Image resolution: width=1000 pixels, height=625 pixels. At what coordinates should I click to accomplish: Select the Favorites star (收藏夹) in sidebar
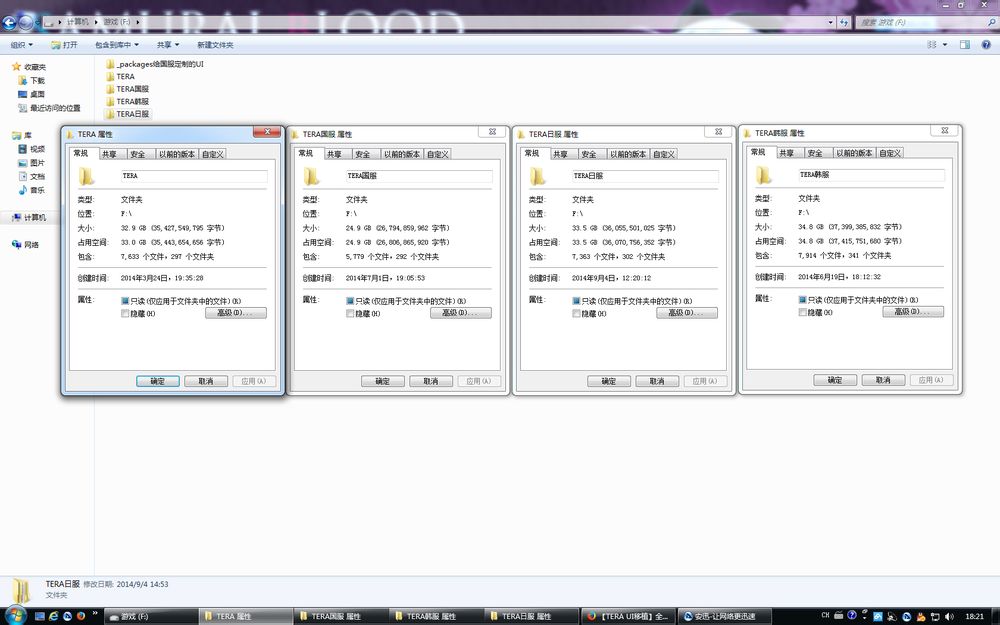click(x=17, y=66)
